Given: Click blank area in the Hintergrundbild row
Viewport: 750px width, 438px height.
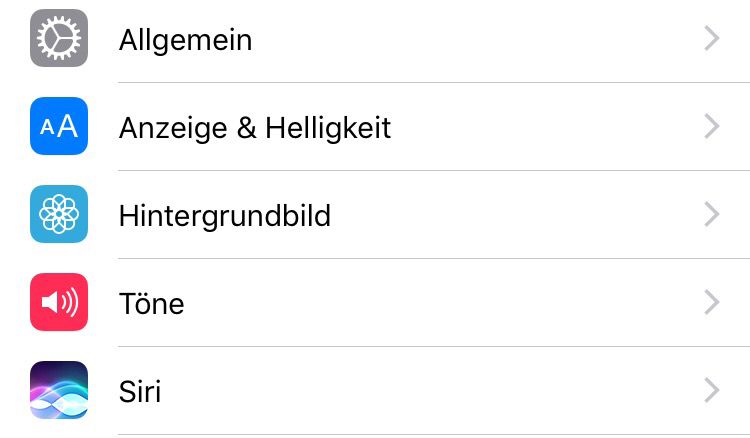Looking at the screenshot, I should [x=517, y=214].
